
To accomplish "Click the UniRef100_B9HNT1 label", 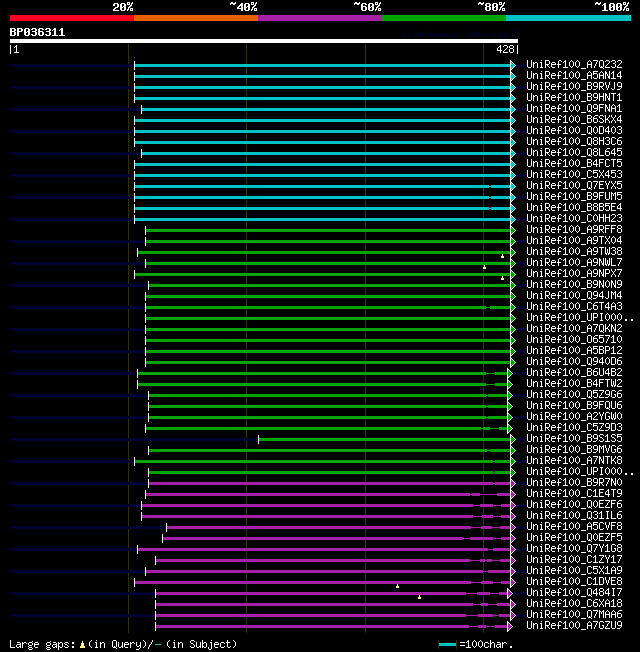I will 574,98.
